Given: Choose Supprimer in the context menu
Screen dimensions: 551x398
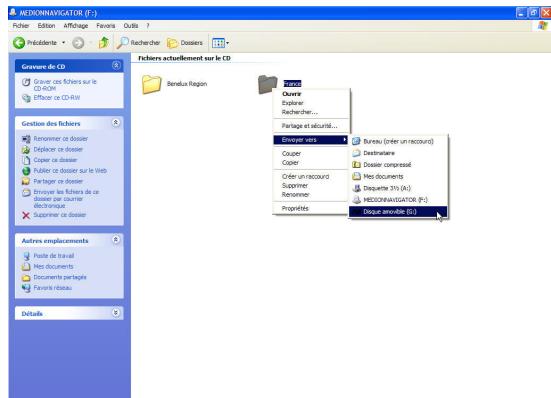Looking at the screenshot, I should coord(311,185).
